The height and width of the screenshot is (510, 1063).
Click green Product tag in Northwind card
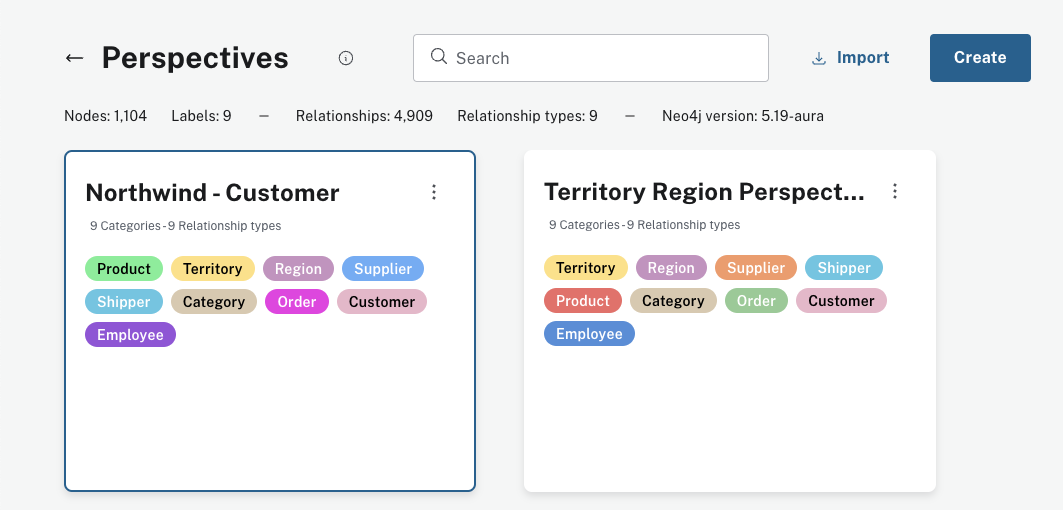click(124, 269)
